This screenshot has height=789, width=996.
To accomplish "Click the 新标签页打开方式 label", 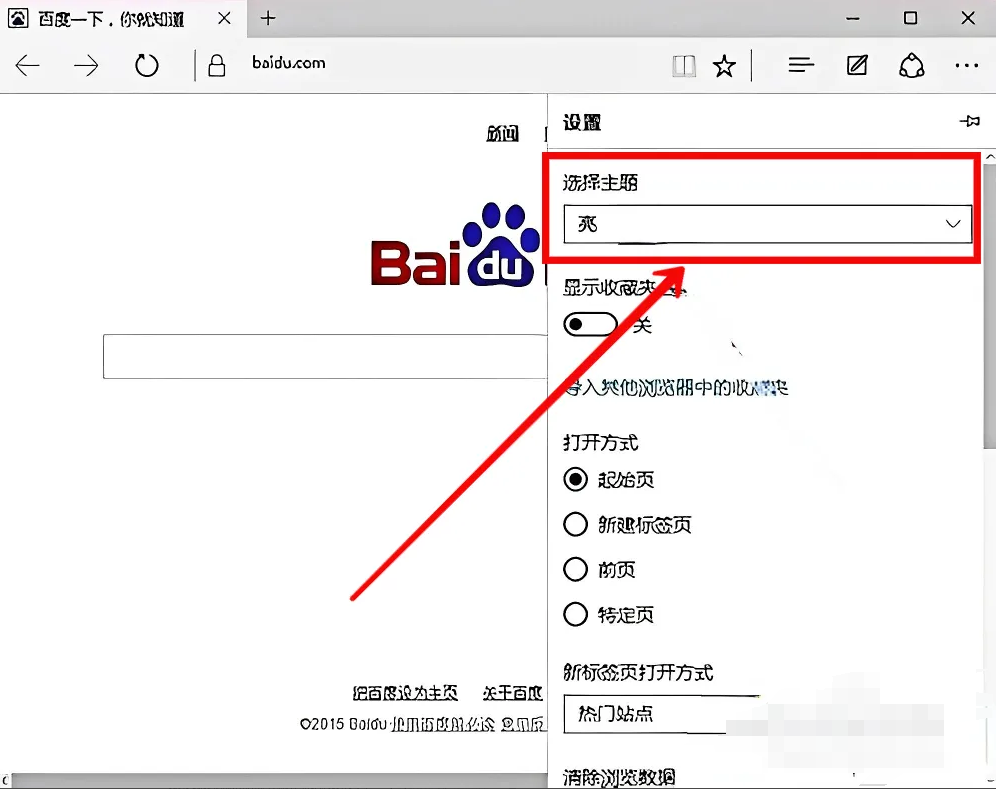I will (x=638, y=672).
